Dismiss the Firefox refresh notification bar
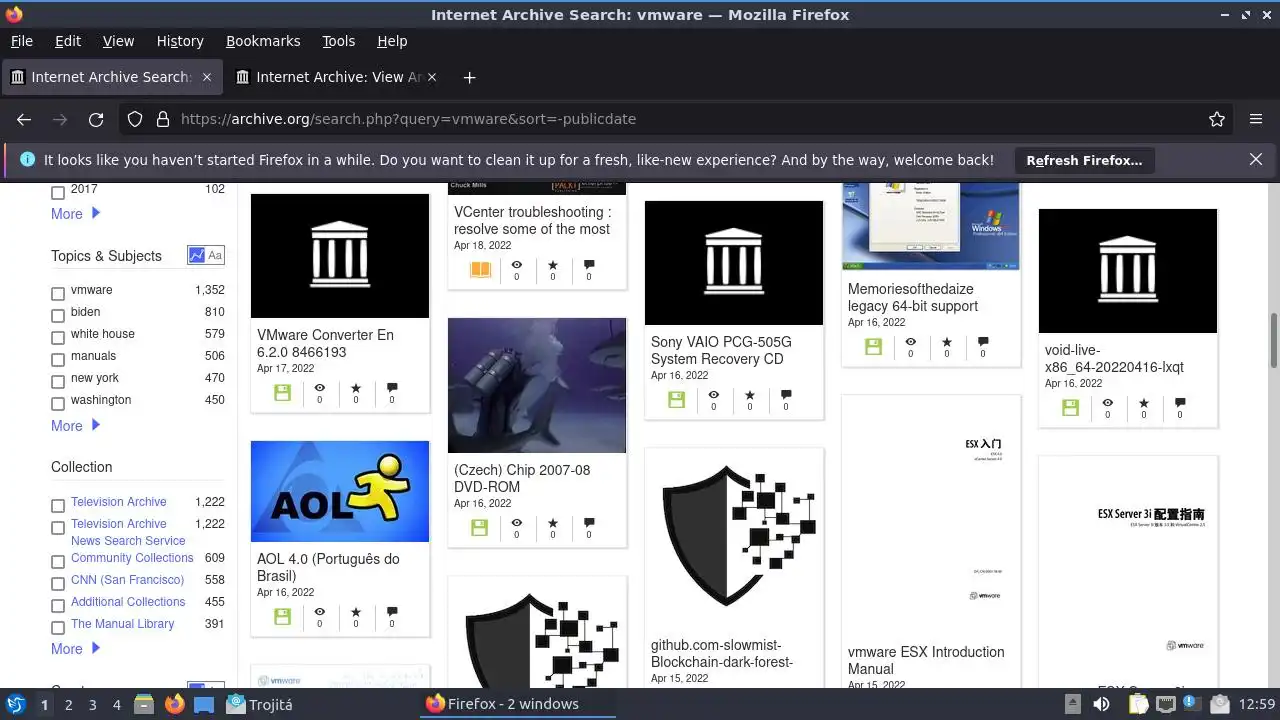The height and width of the screenshot is (720, 1280). click(1256, 160)
